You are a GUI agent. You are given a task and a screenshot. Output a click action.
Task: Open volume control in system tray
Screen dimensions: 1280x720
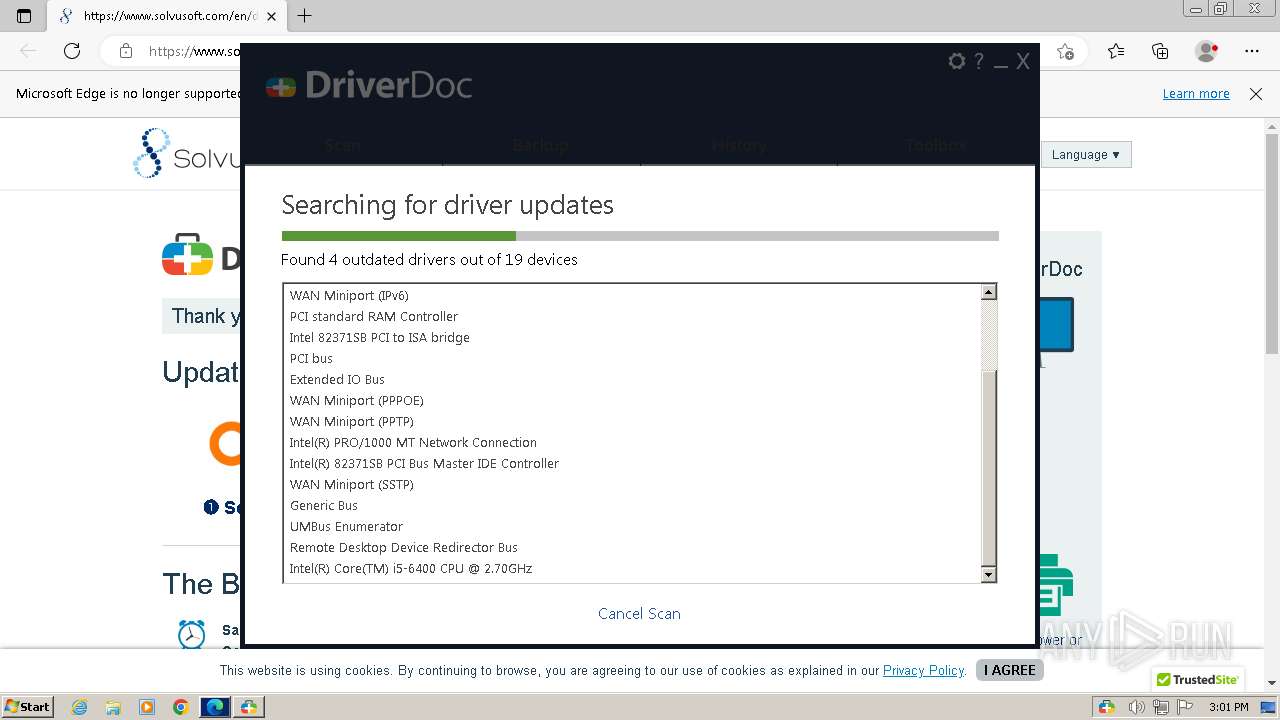click(1137, 707)
